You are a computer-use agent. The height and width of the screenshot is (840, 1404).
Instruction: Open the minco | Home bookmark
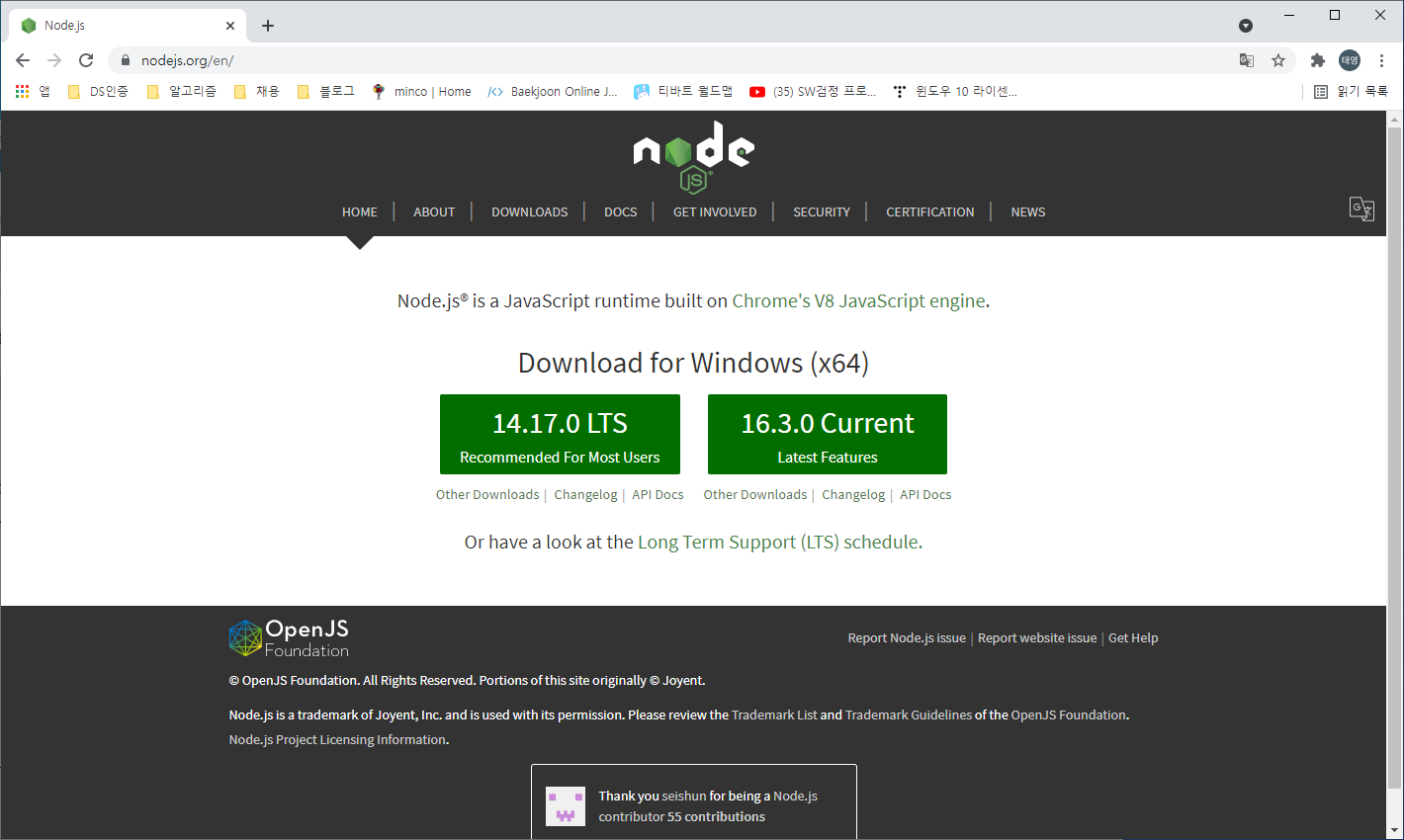(422, 91)
